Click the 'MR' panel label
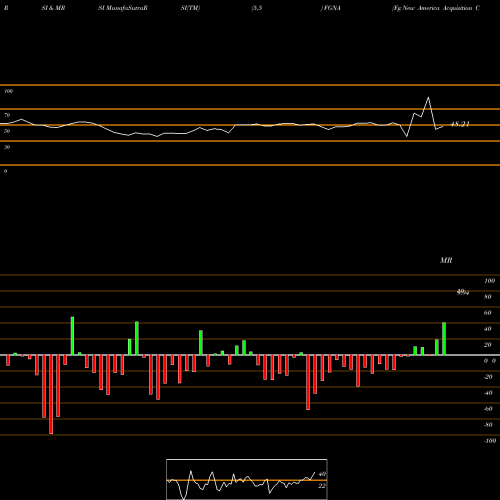500x500 pixels. [446, 260]
